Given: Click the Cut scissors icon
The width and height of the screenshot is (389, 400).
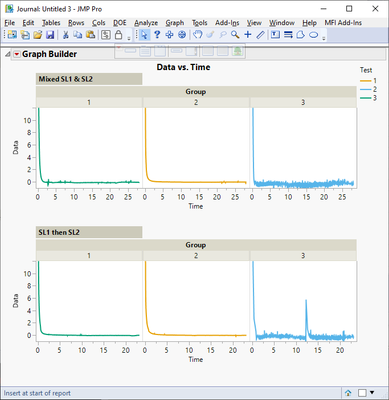Looking at the screenshot, I should (65, 34).
